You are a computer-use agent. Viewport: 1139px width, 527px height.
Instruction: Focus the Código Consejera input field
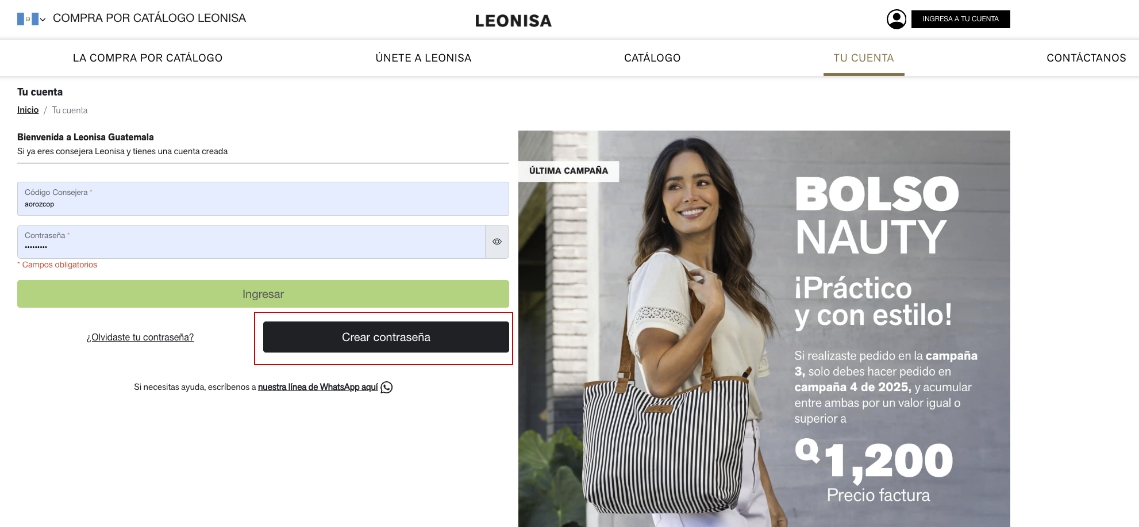263,198
